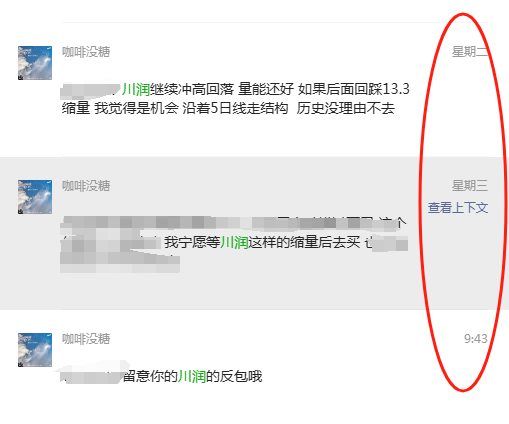
Task: Click the blurred text before 川润继续冲高回落
Action: coord(90,91)
